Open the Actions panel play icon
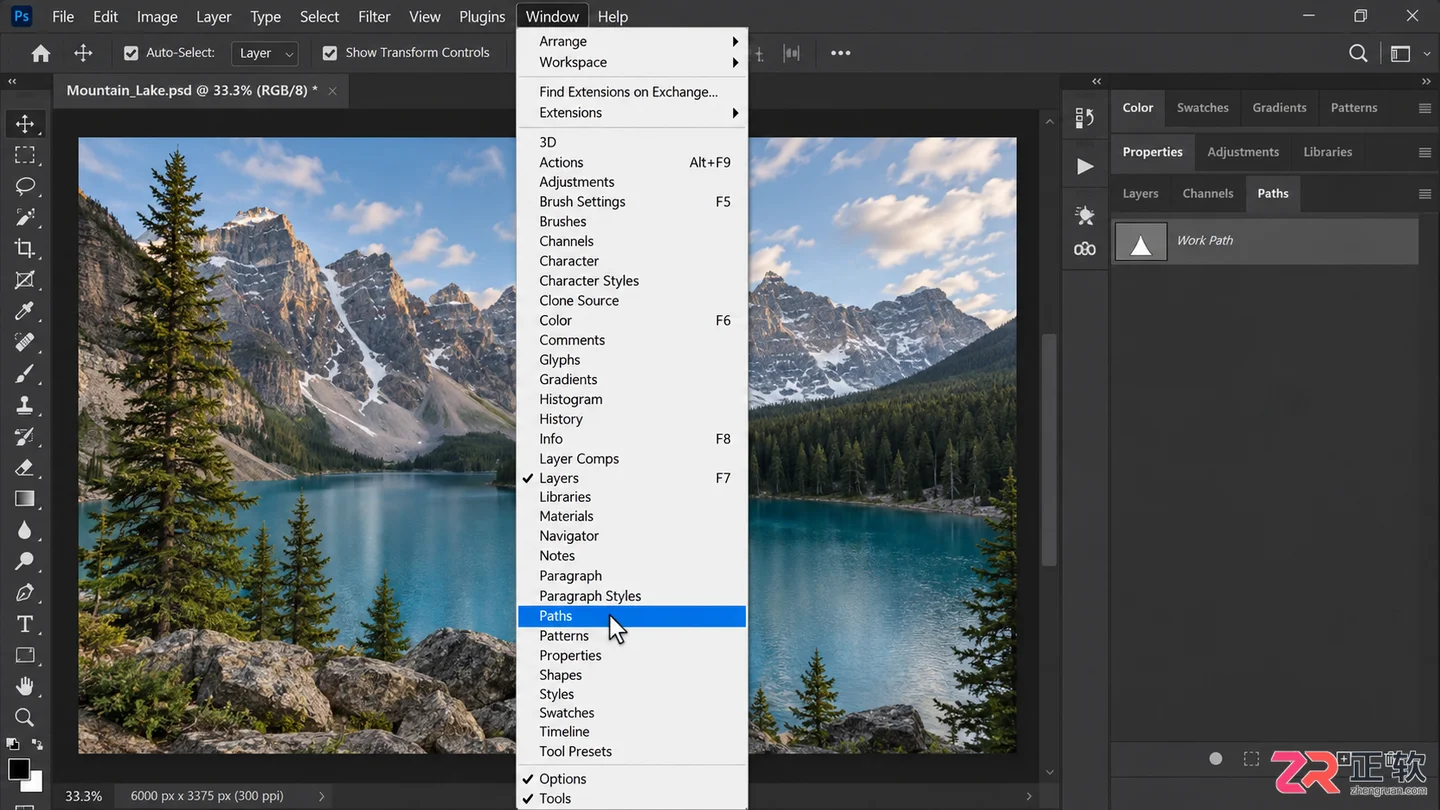Image resolution: width=1440 pixels, height=810 pixels. coord(1085,166)
